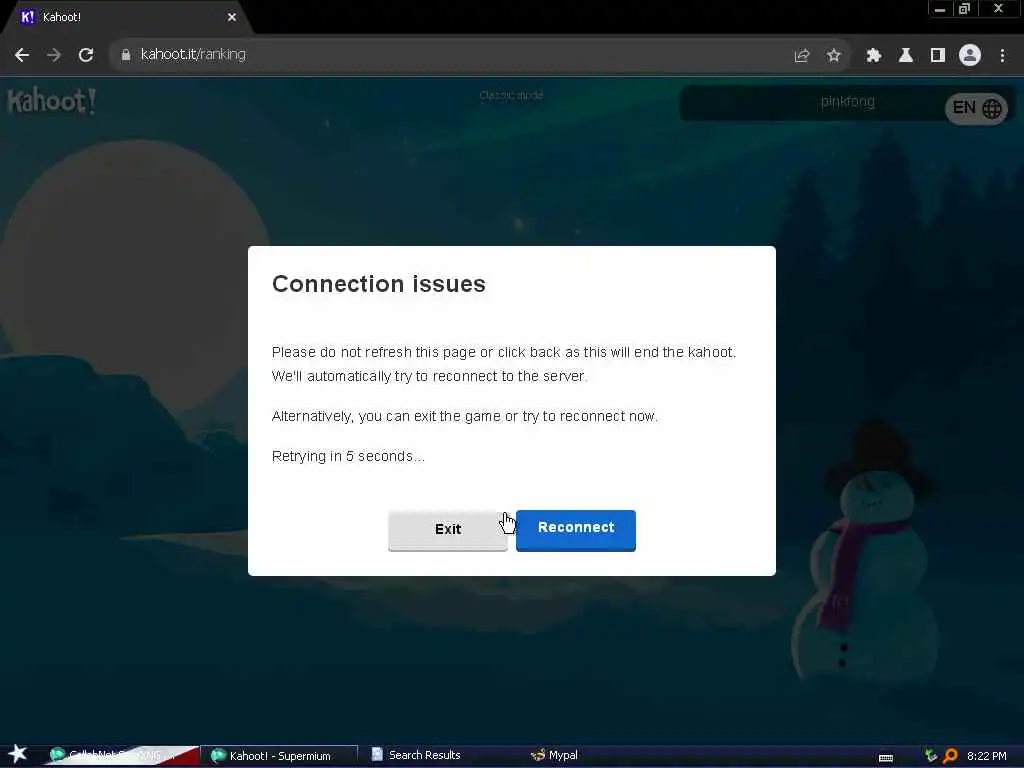Bookmark page with star icon
This screenshot has width=1024, height=768.
coord(833,56)
